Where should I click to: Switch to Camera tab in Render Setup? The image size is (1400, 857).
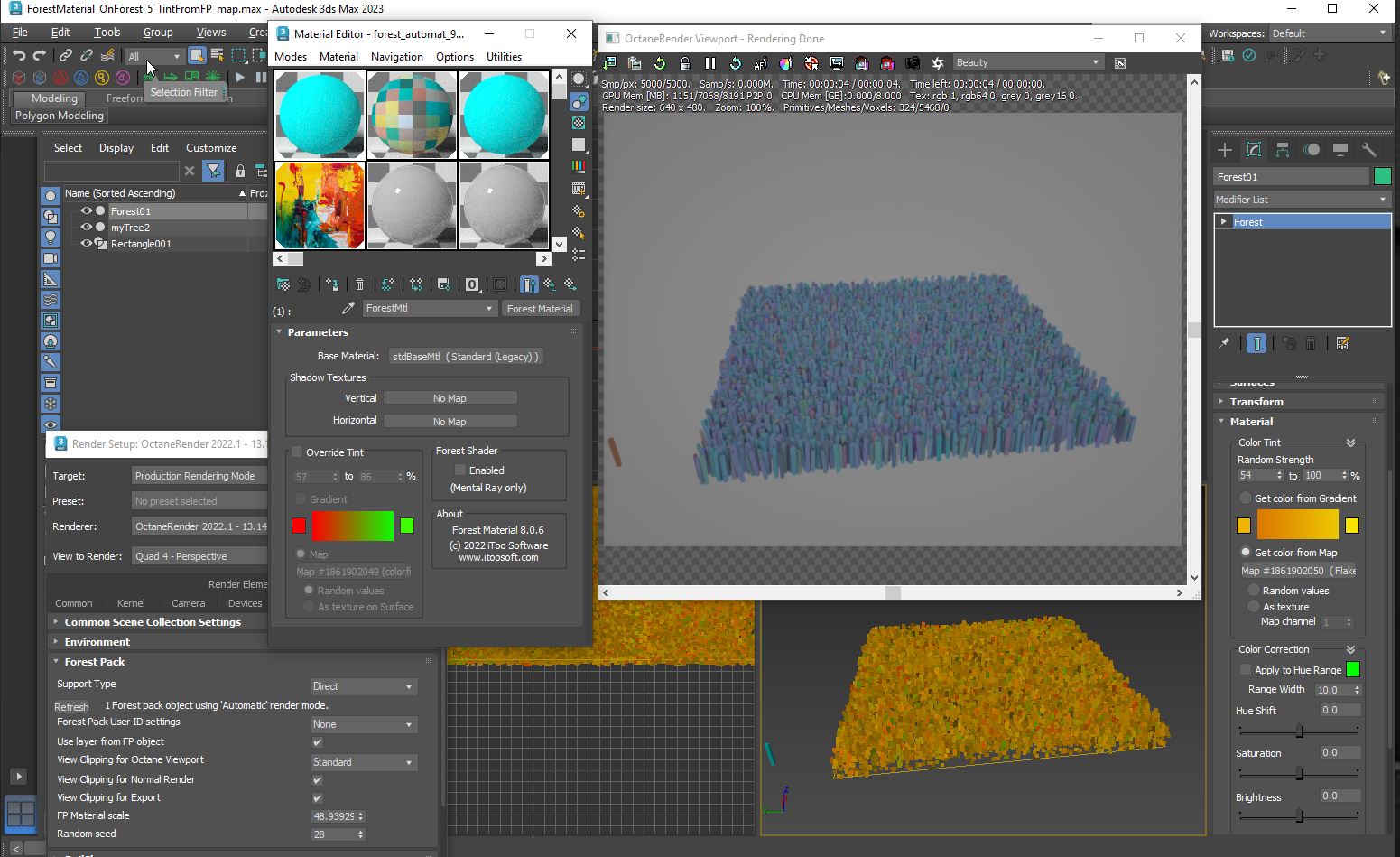[188, 603]
